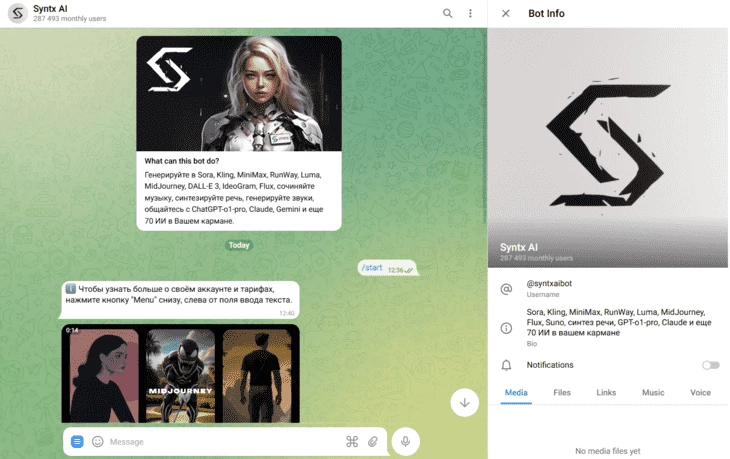Switch to the Voice tab
This screenshot has height=459, width=730.
coord(700,392)
